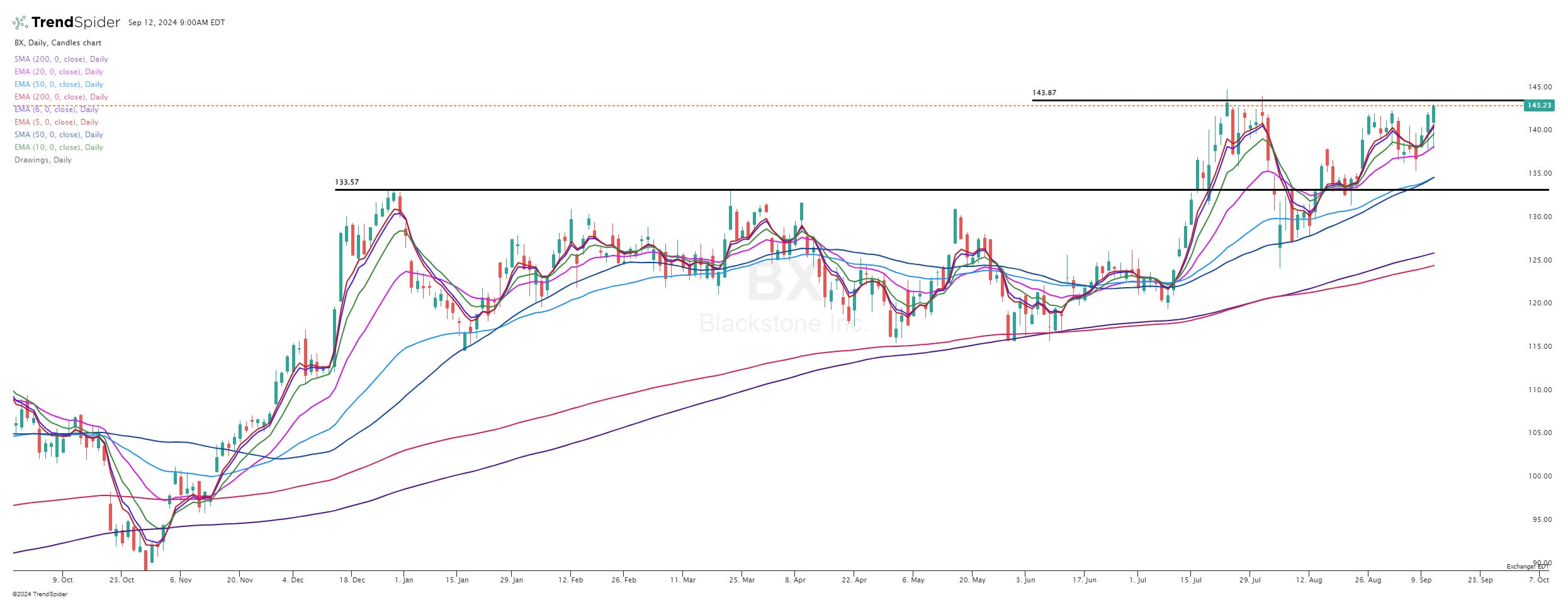Click the 23. Oct date axis label
Screen dimensions: 1568x600
pyautogui.click(x=121, y=580)
